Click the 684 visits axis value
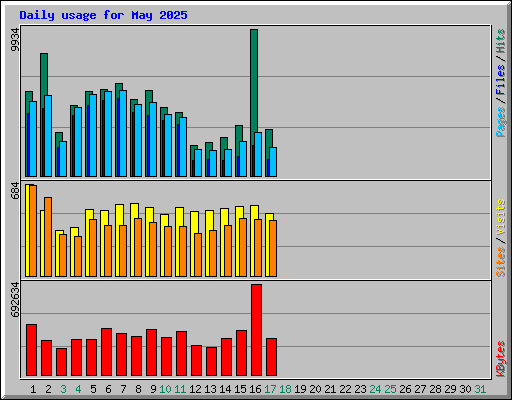Viewport: 512px width, 400px height. 15,190
